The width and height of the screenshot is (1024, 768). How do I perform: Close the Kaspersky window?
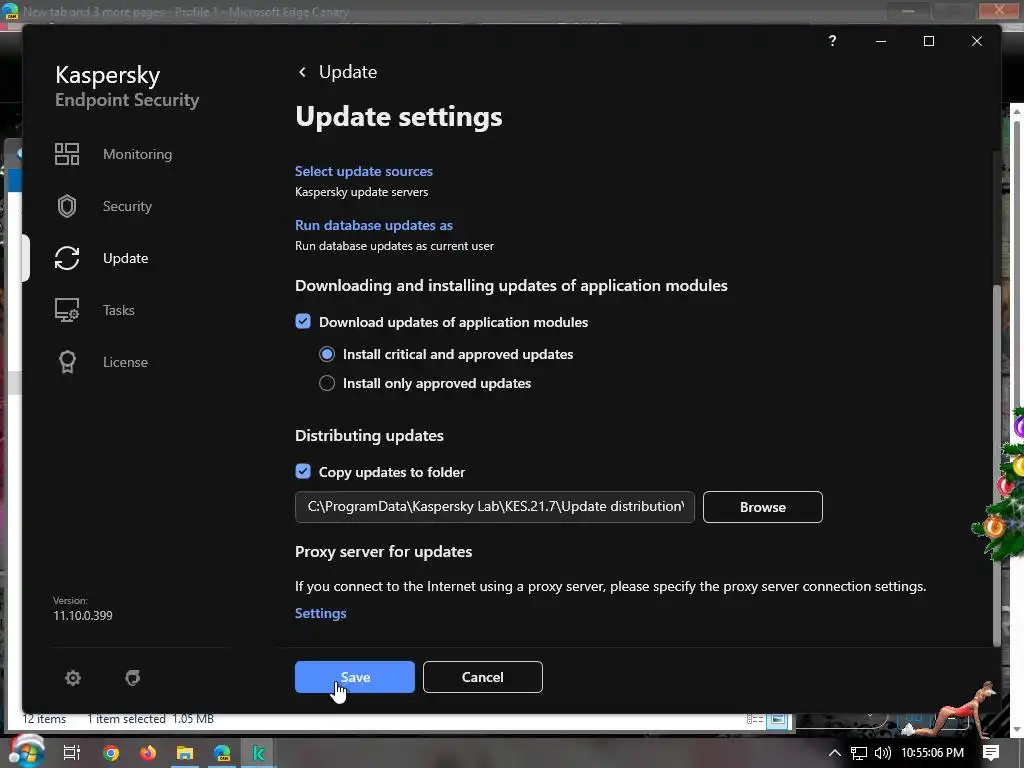point(977,41)
